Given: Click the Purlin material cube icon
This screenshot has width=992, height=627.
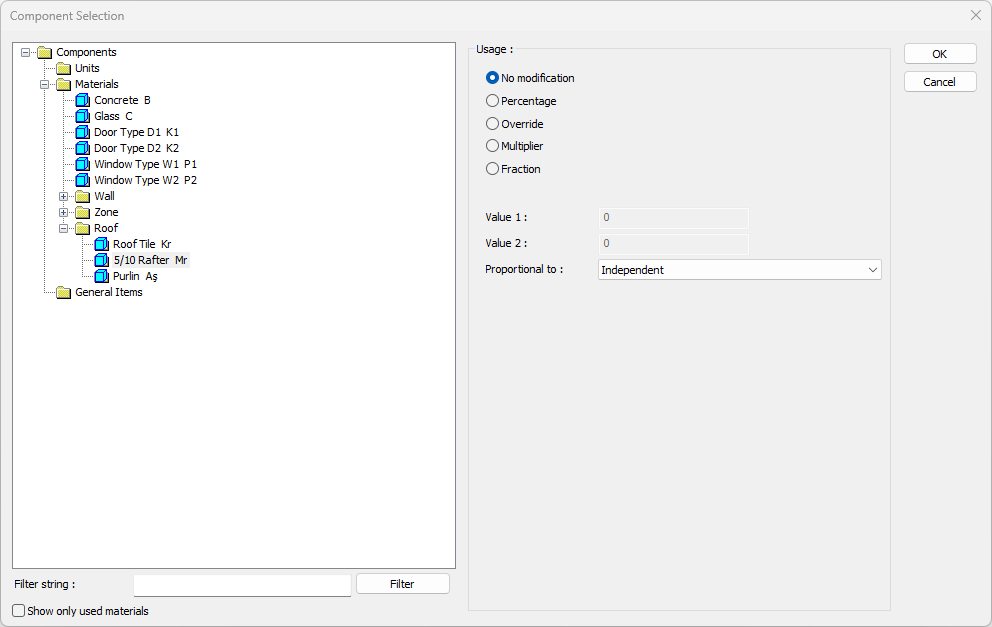Looking at the screenshot, I should [102, 276].
